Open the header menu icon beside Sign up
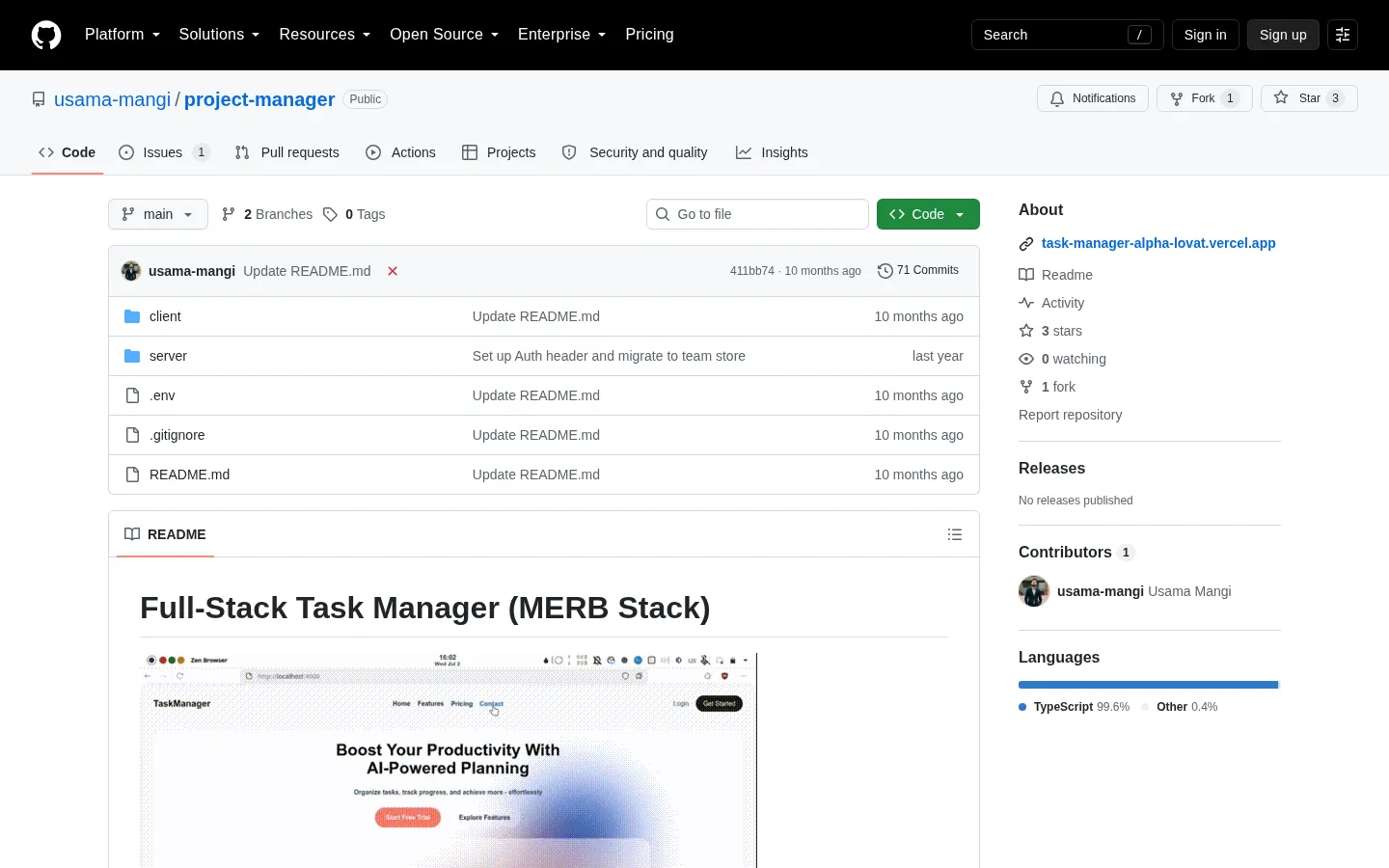The width and height of the screenshot is (1389, 868). [1343, 35]
